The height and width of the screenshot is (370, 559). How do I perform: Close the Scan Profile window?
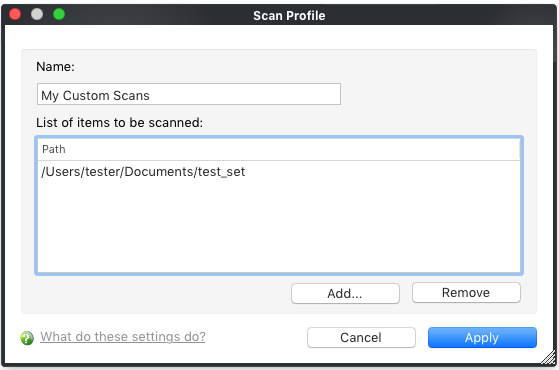15,14
